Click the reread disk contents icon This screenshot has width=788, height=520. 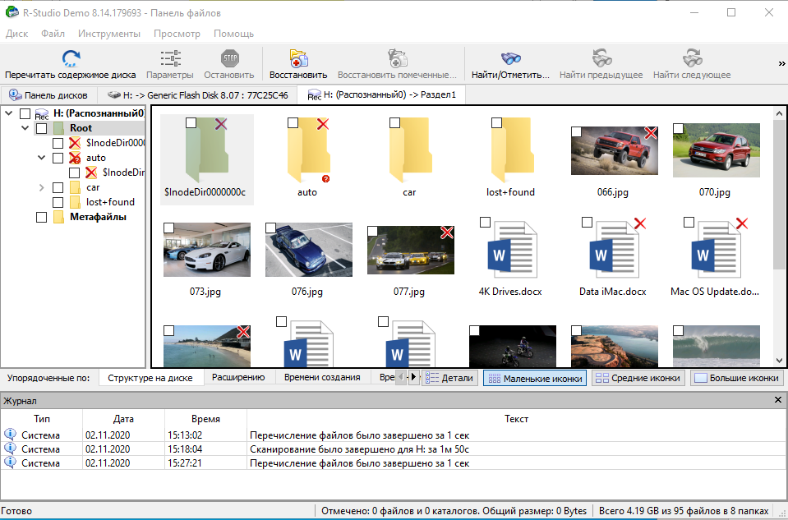70,58
